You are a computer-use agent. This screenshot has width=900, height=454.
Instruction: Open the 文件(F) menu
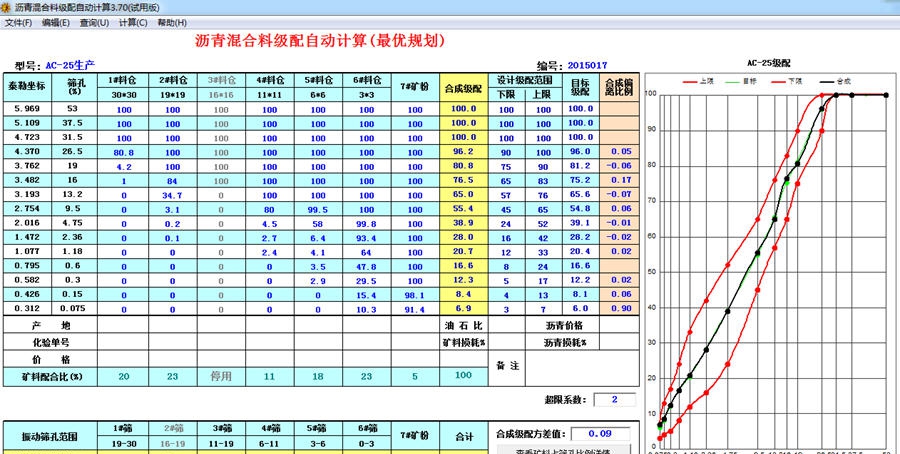pos(18,23)
